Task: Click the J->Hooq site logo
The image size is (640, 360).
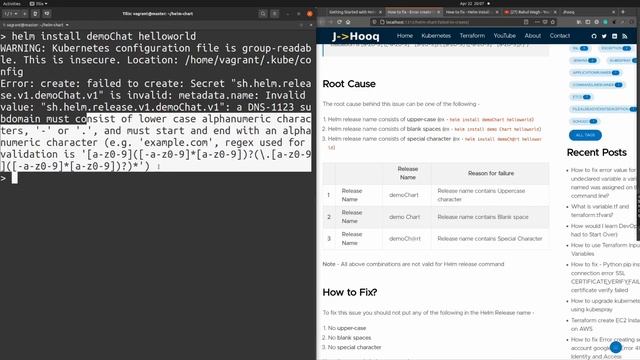Action: tap(356, 36)
